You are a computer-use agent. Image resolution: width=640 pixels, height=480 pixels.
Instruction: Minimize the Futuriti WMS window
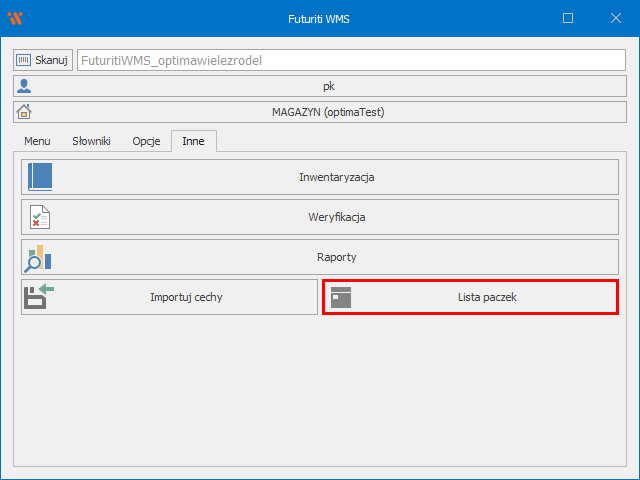(522, 18)
